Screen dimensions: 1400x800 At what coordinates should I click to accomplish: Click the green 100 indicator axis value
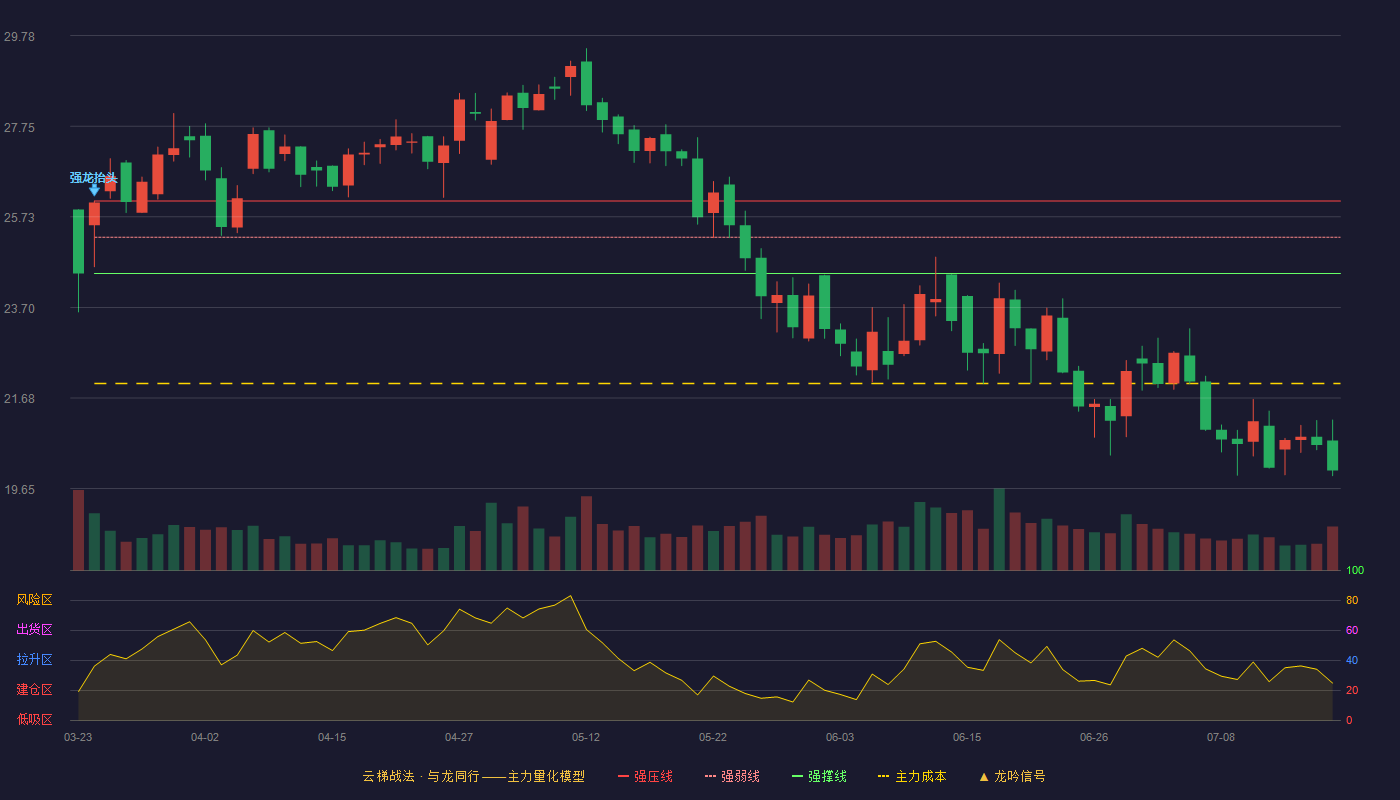point(1355,571)
